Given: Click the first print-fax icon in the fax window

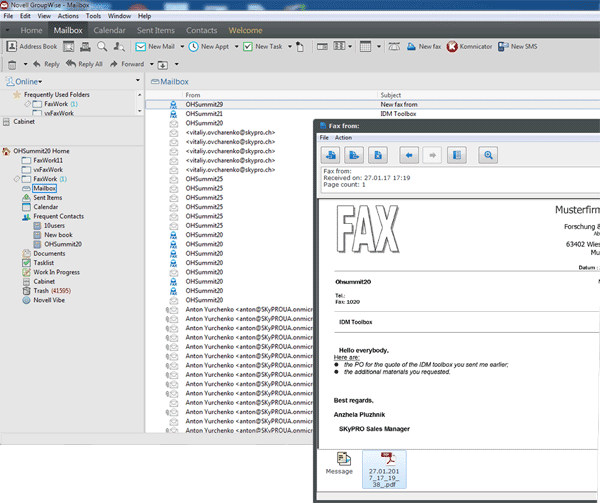Looking at the screenshot, I should (x=330, y=155).
